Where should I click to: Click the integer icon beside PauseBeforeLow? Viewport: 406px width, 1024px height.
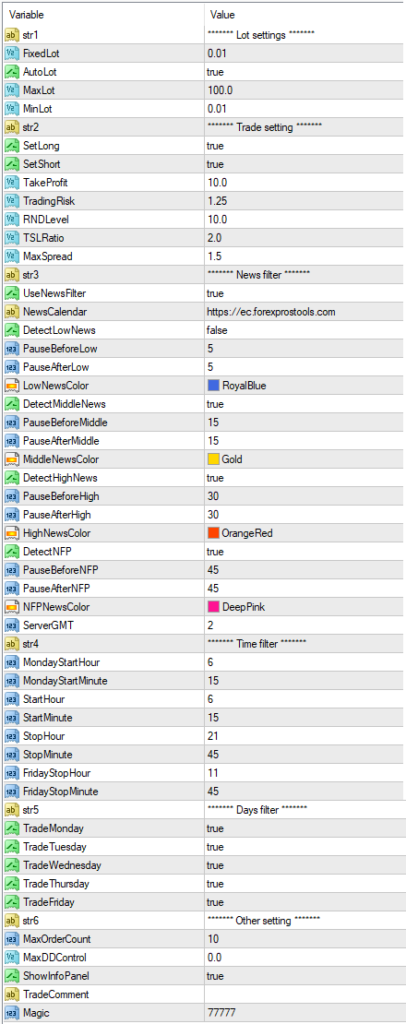coord(11,349)
